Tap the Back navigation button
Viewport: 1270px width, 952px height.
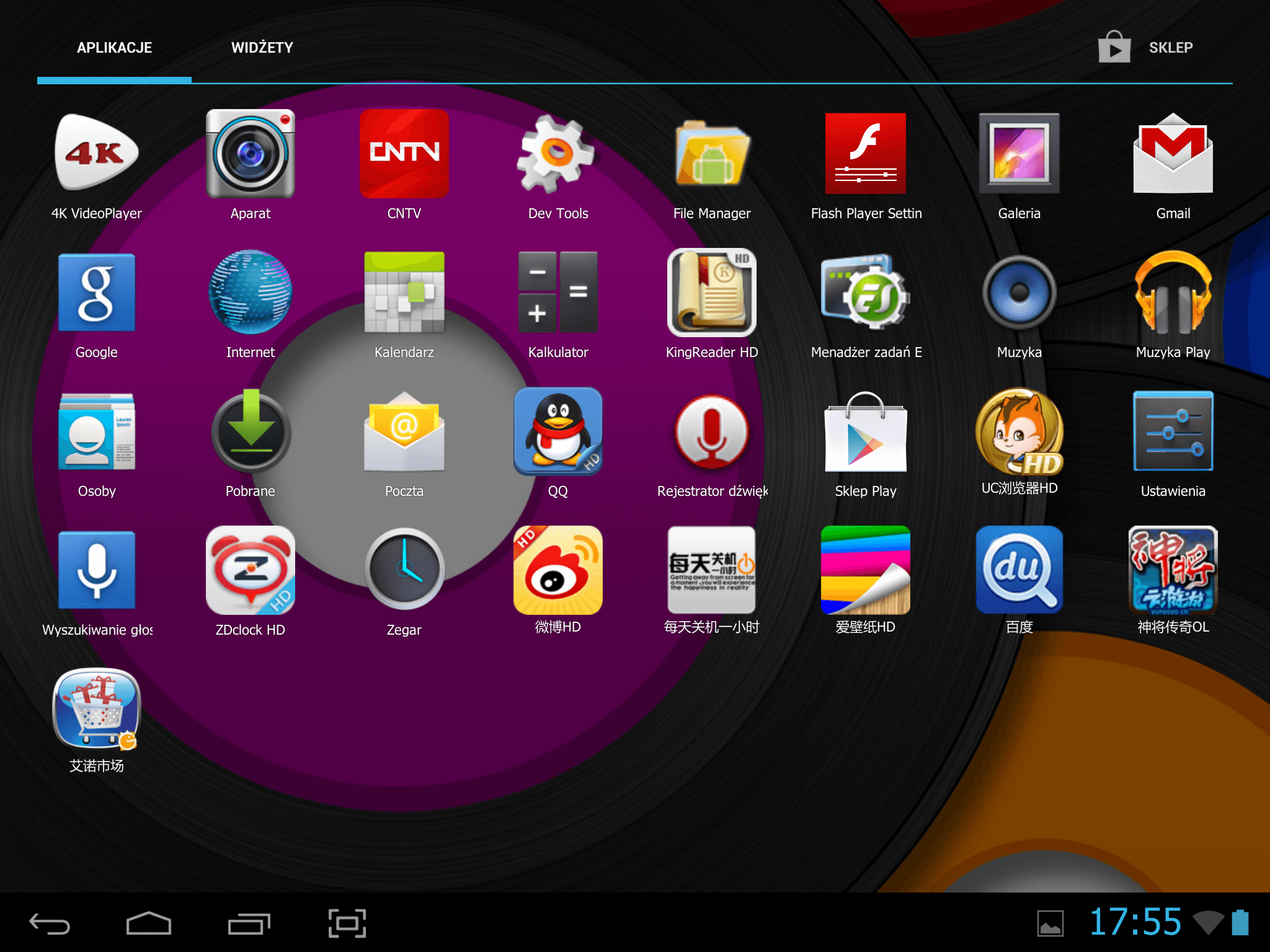click(50, 924)
